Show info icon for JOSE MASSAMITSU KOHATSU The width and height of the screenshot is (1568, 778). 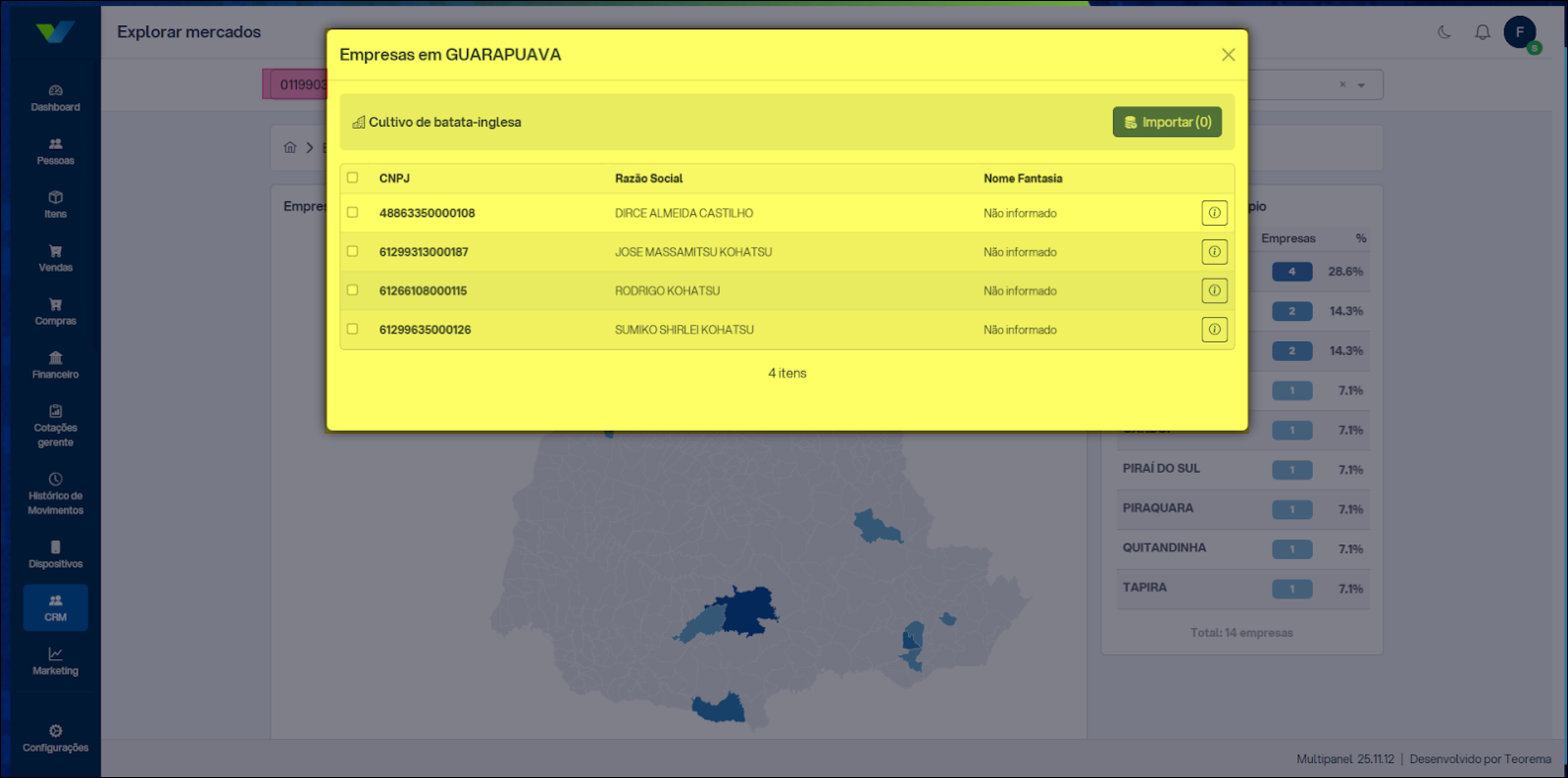(x=1214, y=252)
